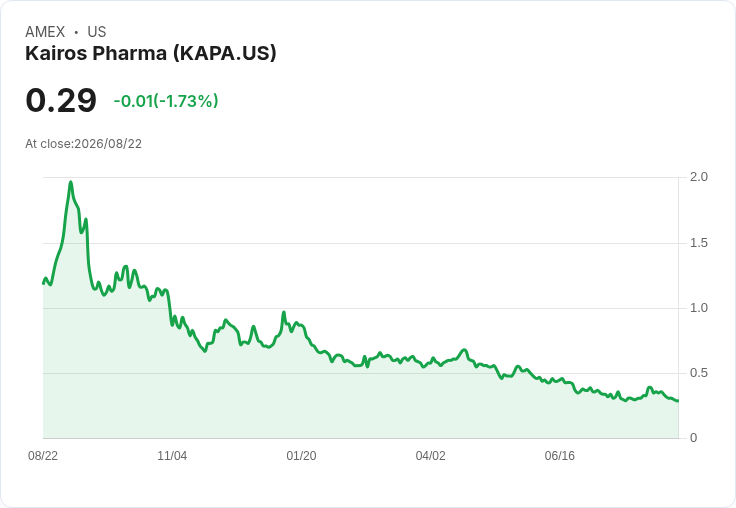This screenshot has height=508, width=736.
Task: Click the 1.5 price axis label
Action: [x=698, y=243]
